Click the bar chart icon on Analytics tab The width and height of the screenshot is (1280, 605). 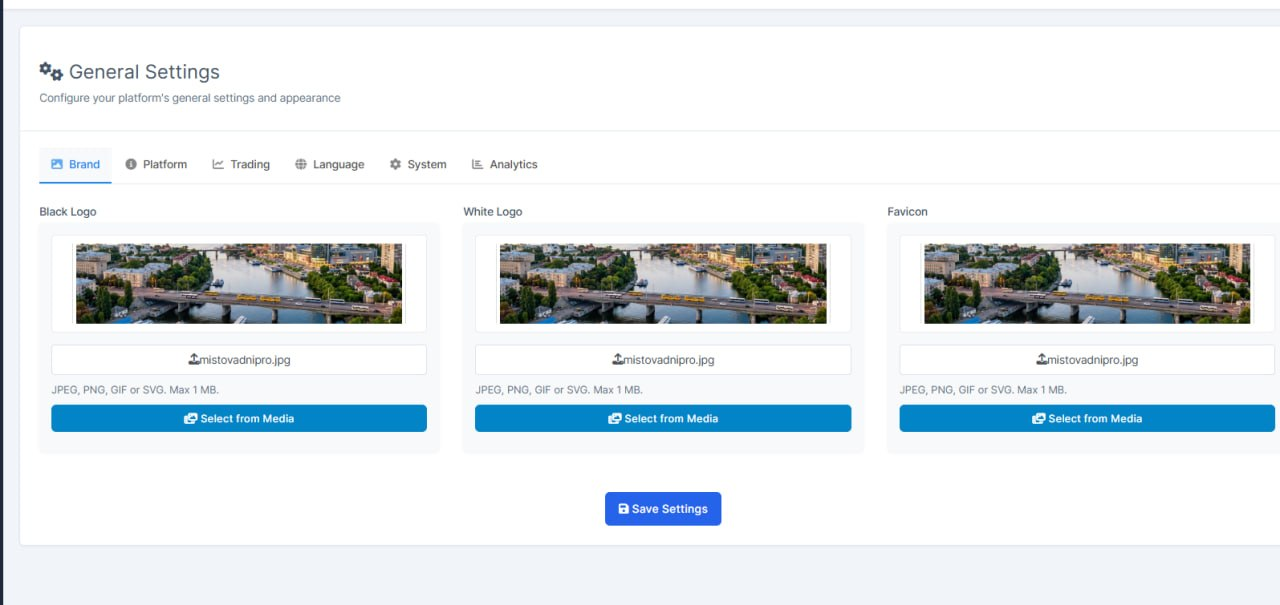click(x=477, y=164)
